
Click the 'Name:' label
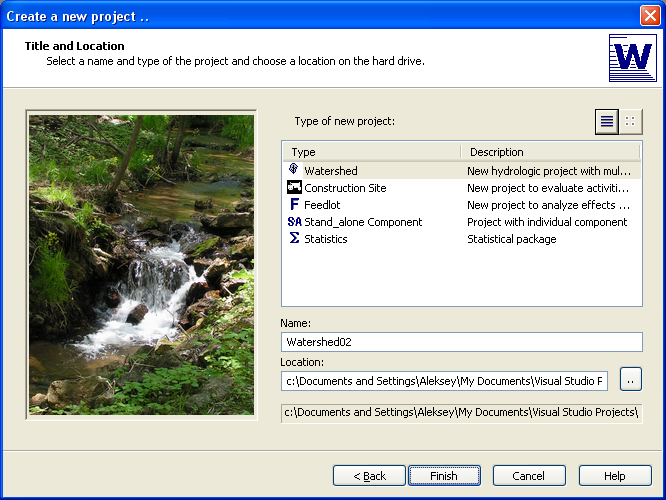[x=296, y=323]
